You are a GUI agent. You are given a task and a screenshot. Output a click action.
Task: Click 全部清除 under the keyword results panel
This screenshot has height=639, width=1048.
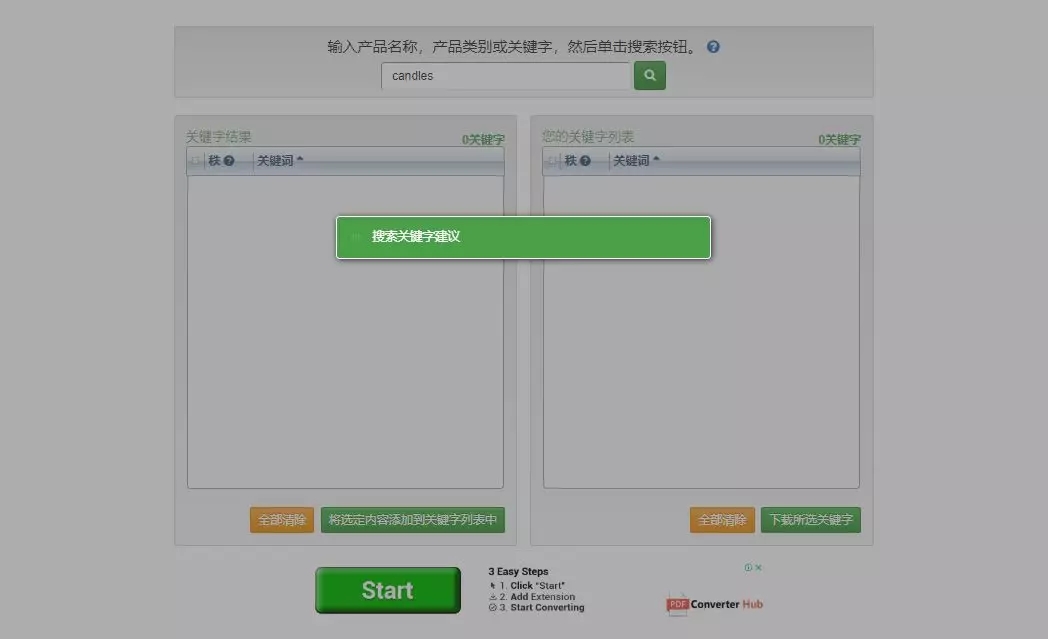[x=281, y=520]
